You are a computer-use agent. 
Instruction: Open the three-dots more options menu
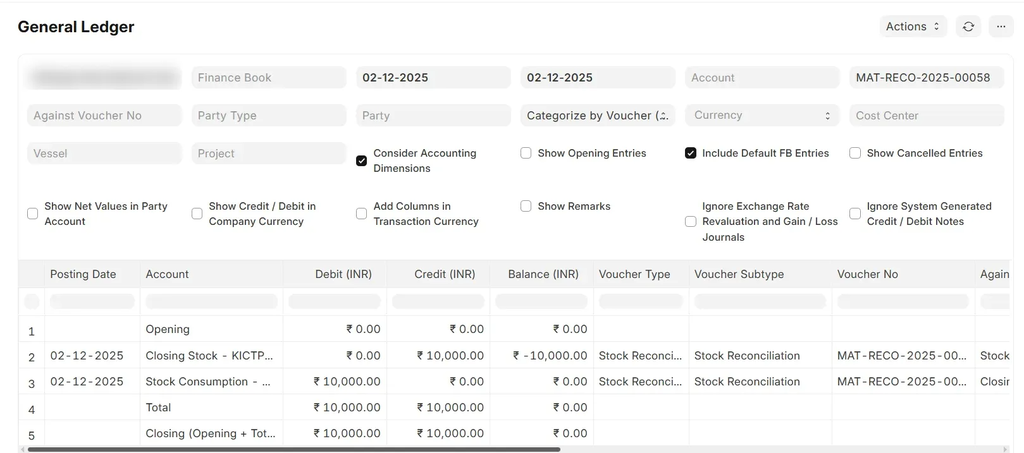point(1001,27)
